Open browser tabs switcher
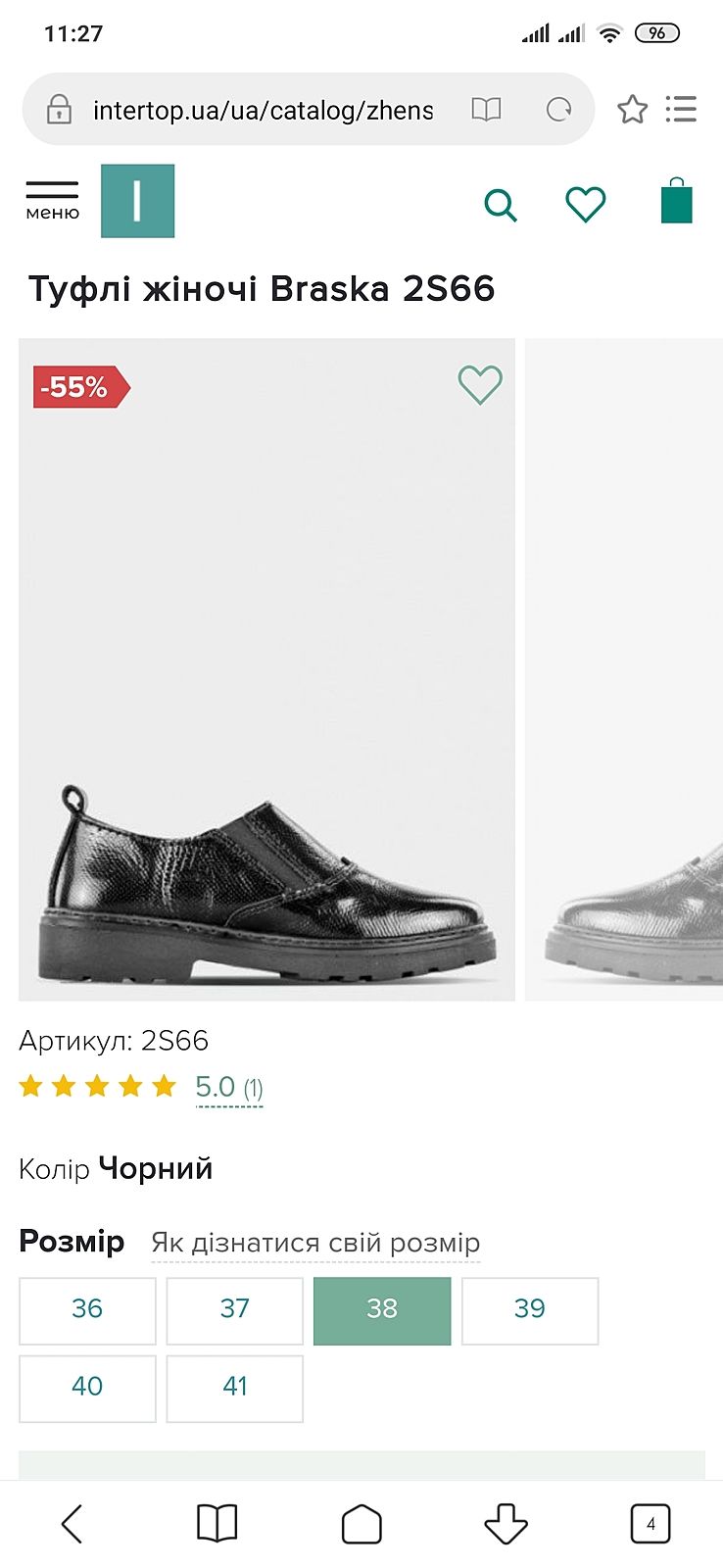This screenshot has height=1568, width=723. [x=651, y=1524]
